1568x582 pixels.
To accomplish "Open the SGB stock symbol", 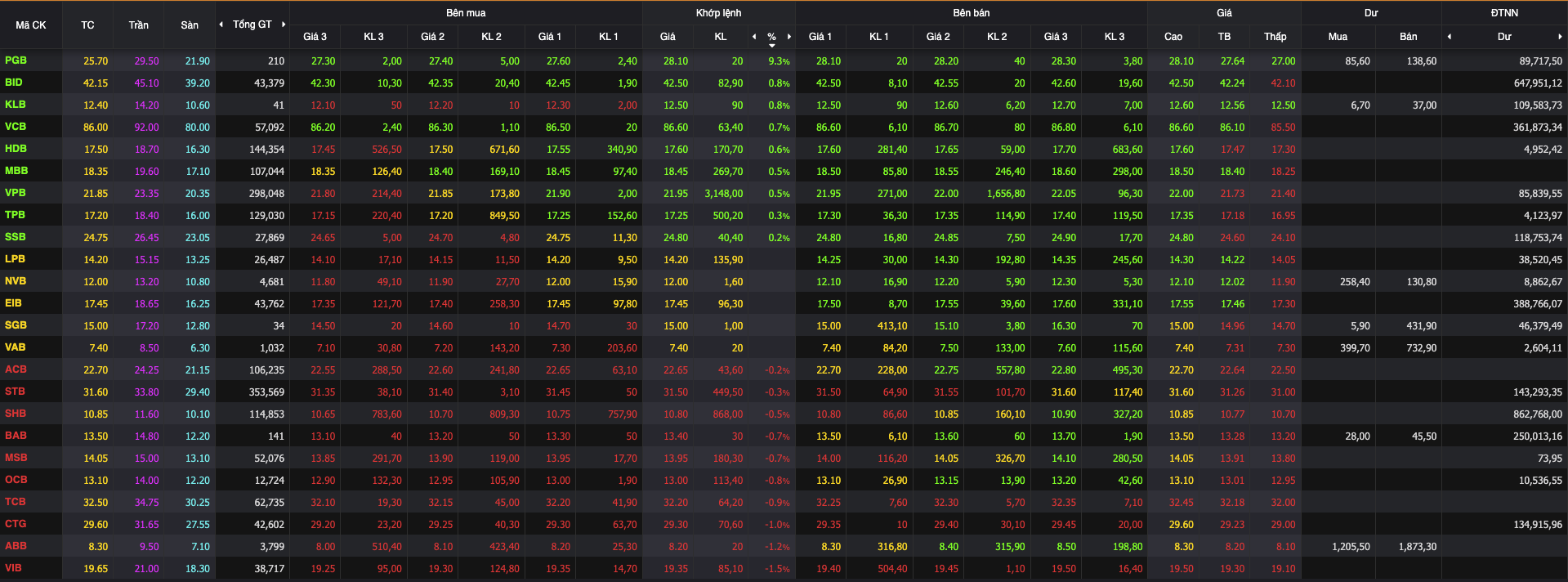I will tap(16, 325).
